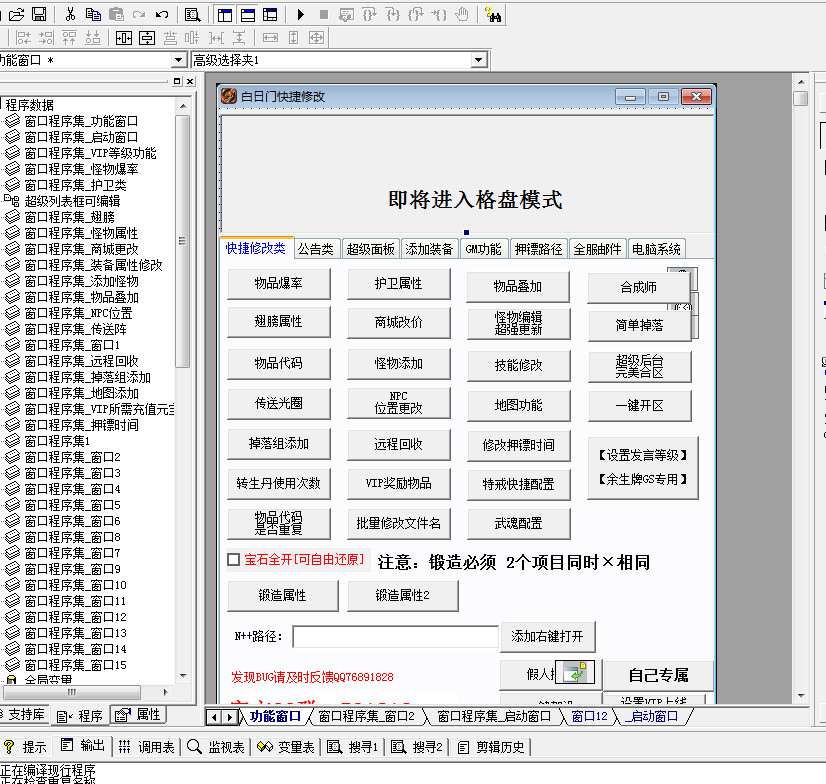Open the 搜寻2 results tab

point(417,747)
